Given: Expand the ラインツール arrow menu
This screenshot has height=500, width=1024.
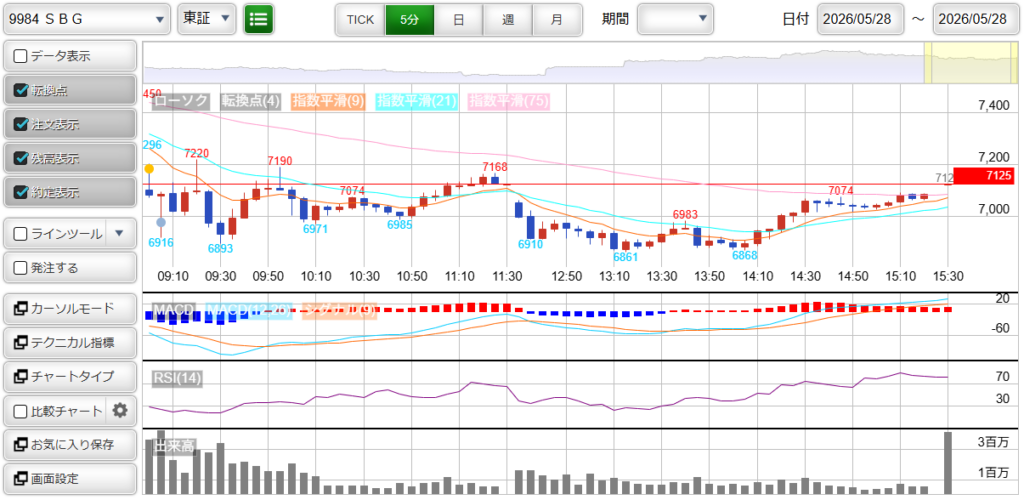Looking at the screenshot, I should [119, 234].
